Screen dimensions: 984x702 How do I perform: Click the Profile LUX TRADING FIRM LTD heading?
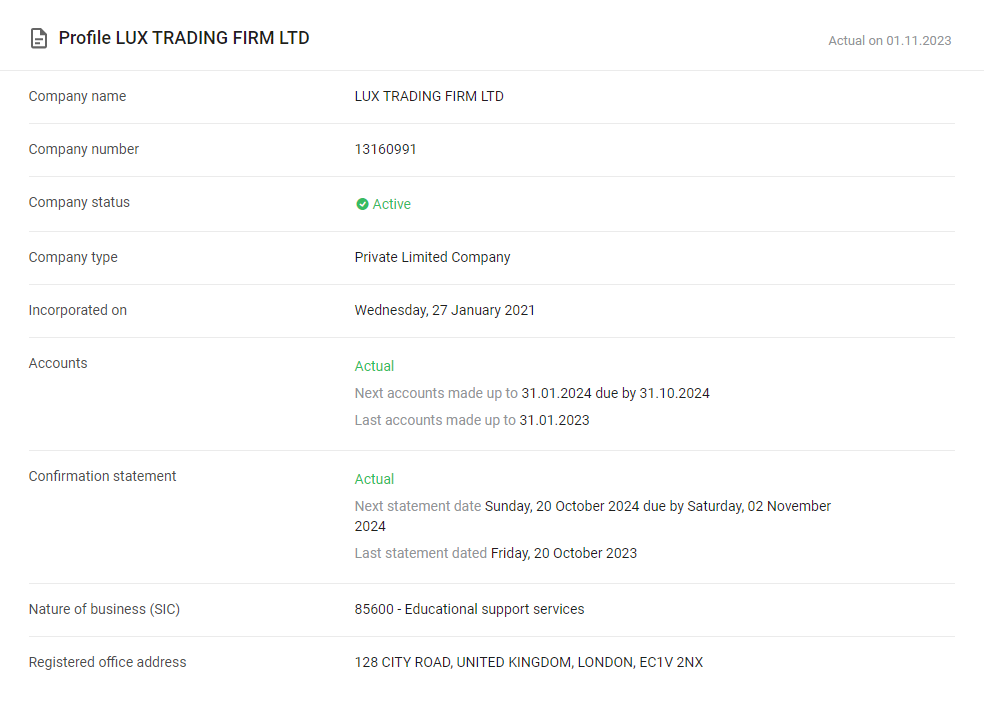tap(184, 38)
